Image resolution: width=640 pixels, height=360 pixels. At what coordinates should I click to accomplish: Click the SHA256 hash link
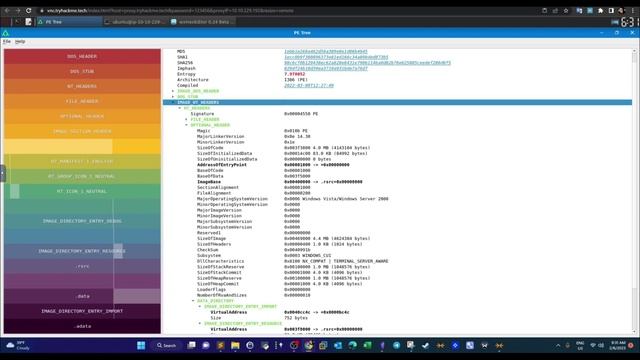[x=367, y=63]
